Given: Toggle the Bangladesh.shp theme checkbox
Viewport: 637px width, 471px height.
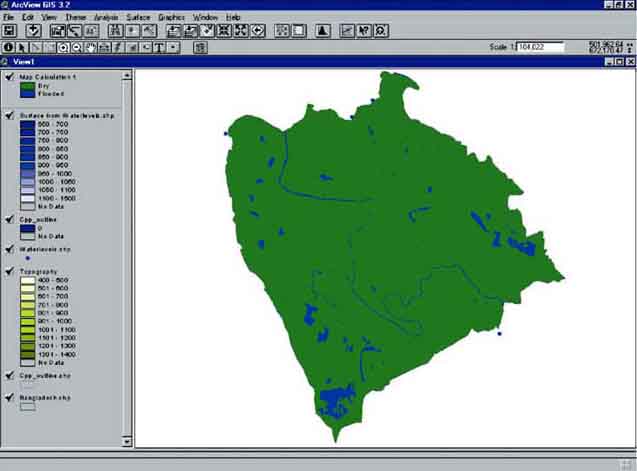Looking at the screenshot, I should click(x=9, y=397).
